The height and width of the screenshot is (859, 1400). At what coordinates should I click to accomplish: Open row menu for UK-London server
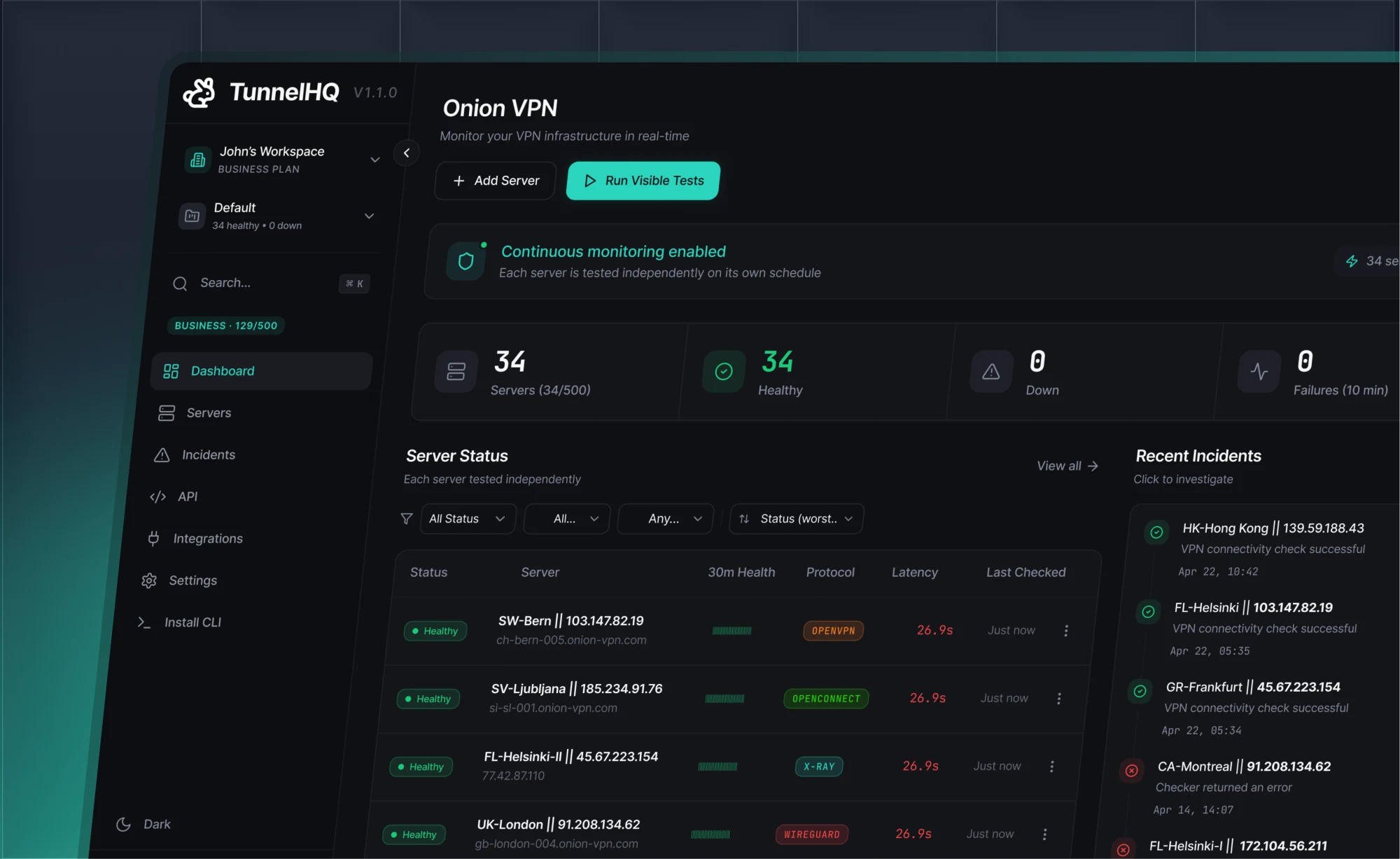[1044, 834]
